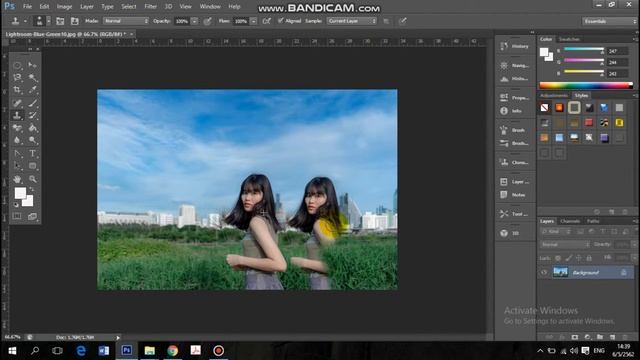The height and width of the screenshot is (360, 640).
Task: Open the Navigator panel icon
Action: click(x=504, y=65)
